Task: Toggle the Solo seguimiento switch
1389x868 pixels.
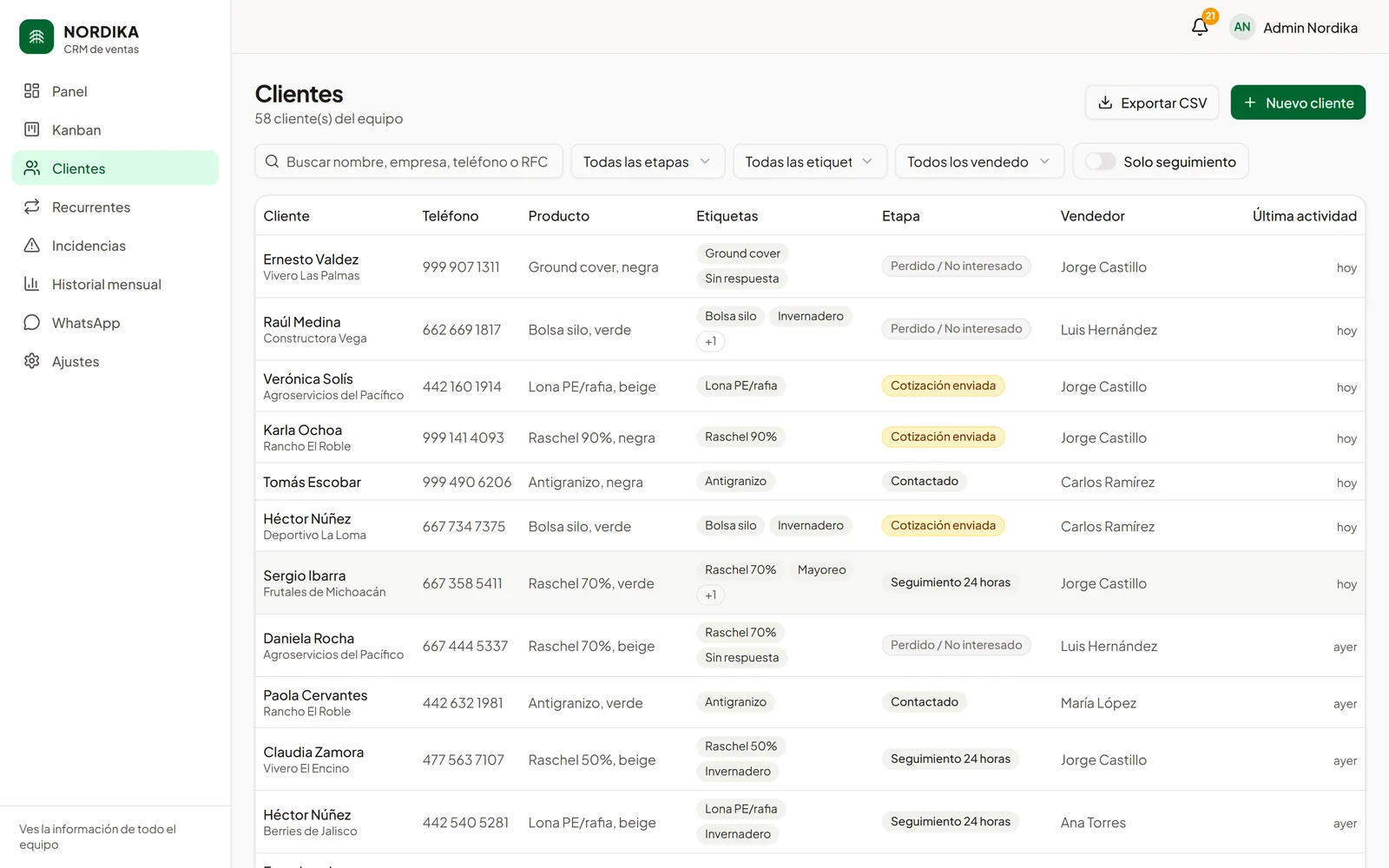Action: click(1100, 161)
